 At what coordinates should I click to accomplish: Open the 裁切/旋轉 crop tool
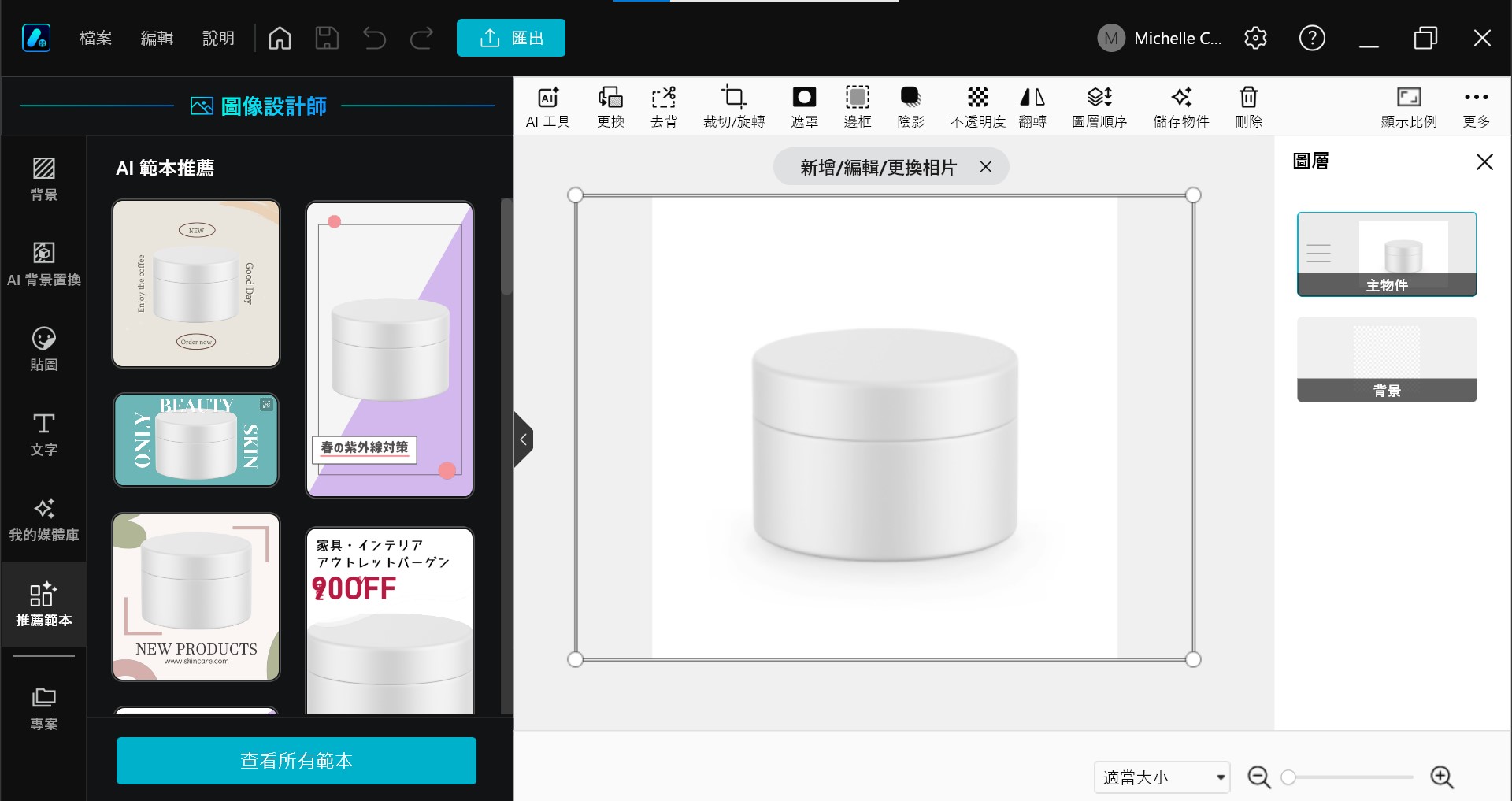734,107
